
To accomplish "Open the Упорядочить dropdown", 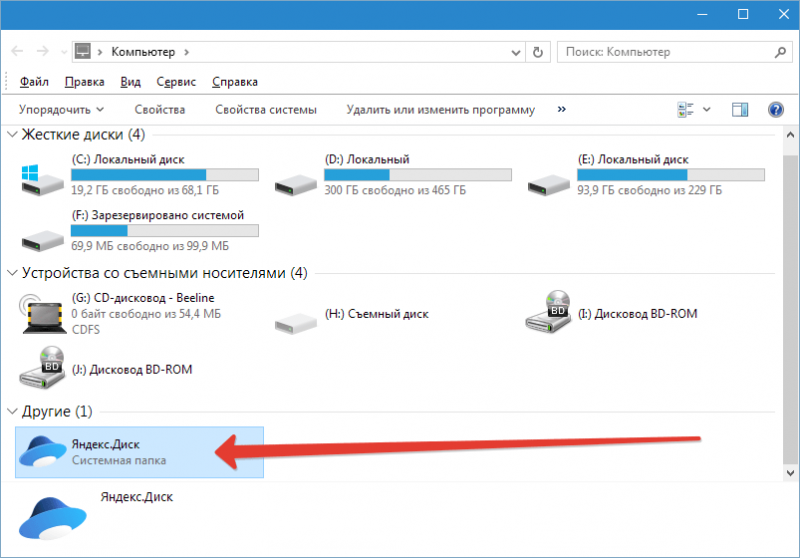I will tap(61, 110).
